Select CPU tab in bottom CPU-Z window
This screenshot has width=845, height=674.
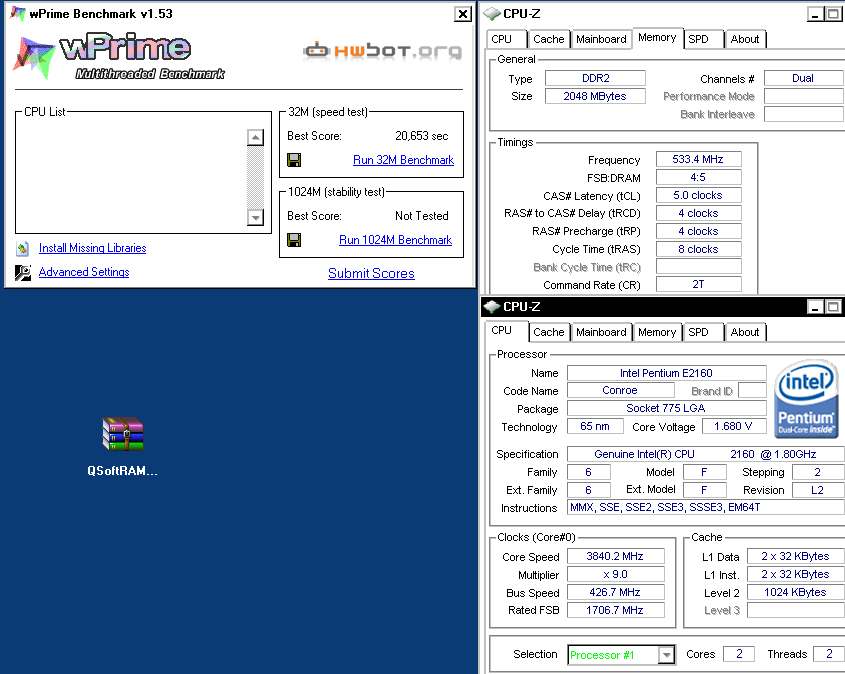[507, 331]
